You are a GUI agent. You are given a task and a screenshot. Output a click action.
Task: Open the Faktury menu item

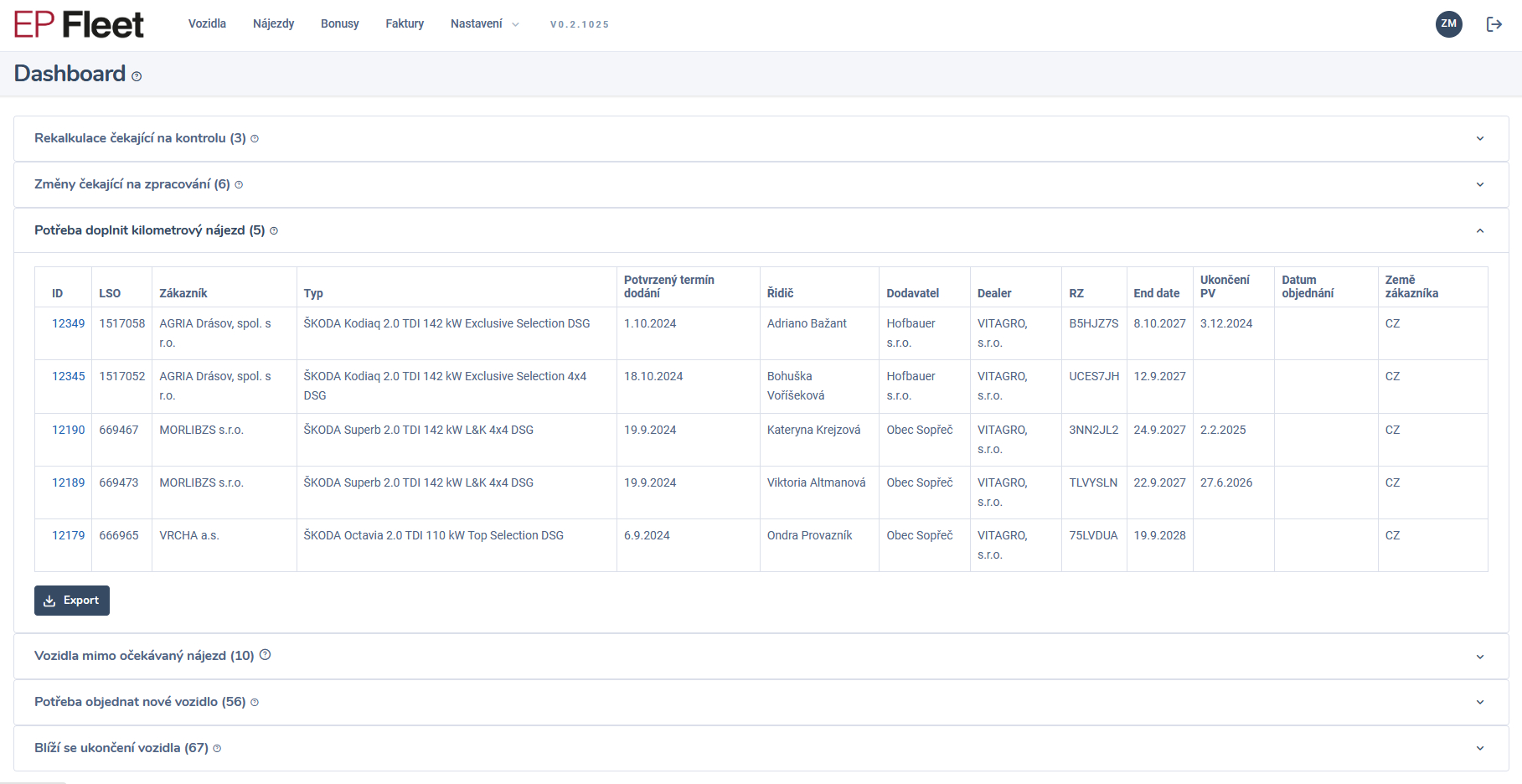click(405, 24)
